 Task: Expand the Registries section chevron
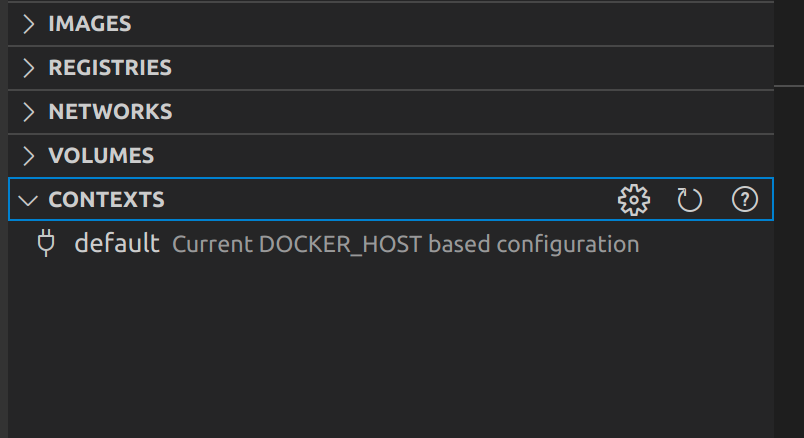coord(29,68)
